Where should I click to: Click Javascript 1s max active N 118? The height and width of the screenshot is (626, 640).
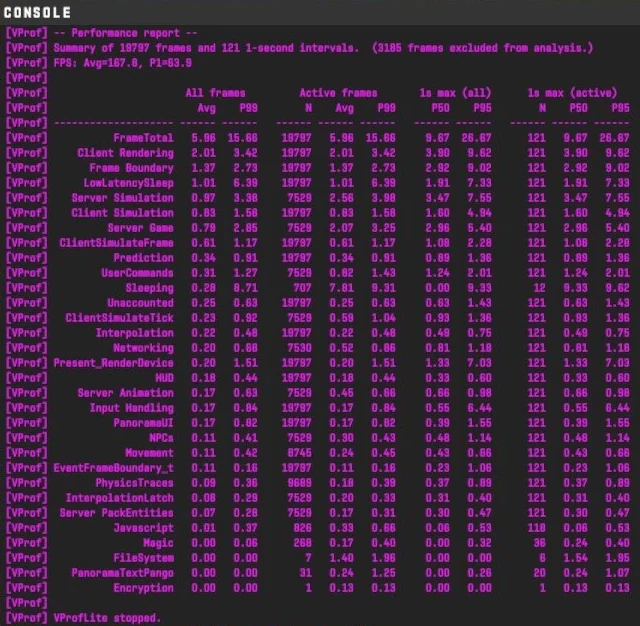536,528
